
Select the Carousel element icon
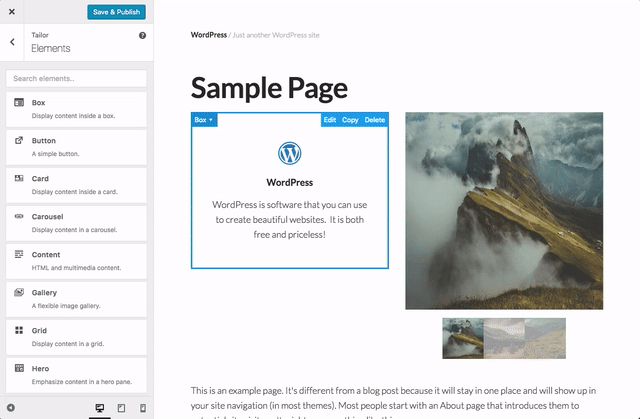19,216
